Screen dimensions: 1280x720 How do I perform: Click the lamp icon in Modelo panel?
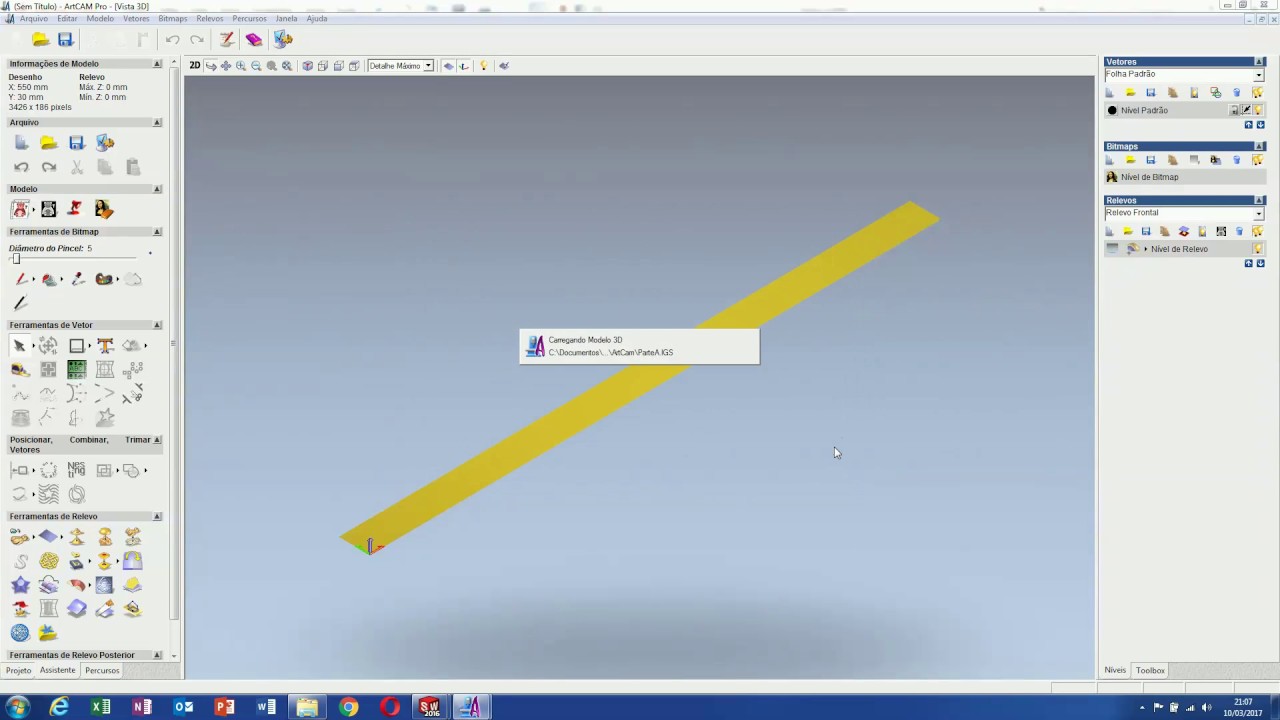coord(75,209)
